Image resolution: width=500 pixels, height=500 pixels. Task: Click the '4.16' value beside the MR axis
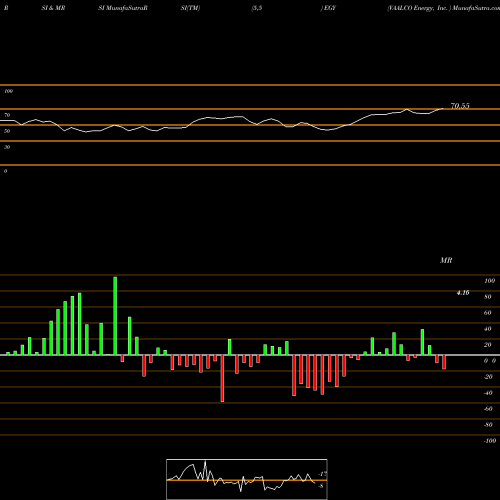[463, 293]
